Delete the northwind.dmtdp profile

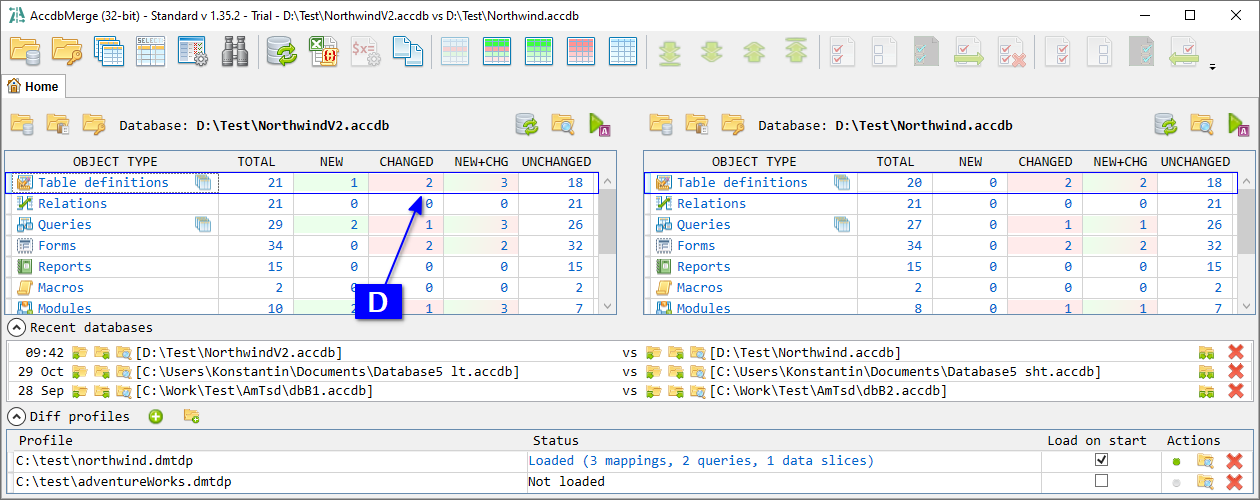(1235, 461)
